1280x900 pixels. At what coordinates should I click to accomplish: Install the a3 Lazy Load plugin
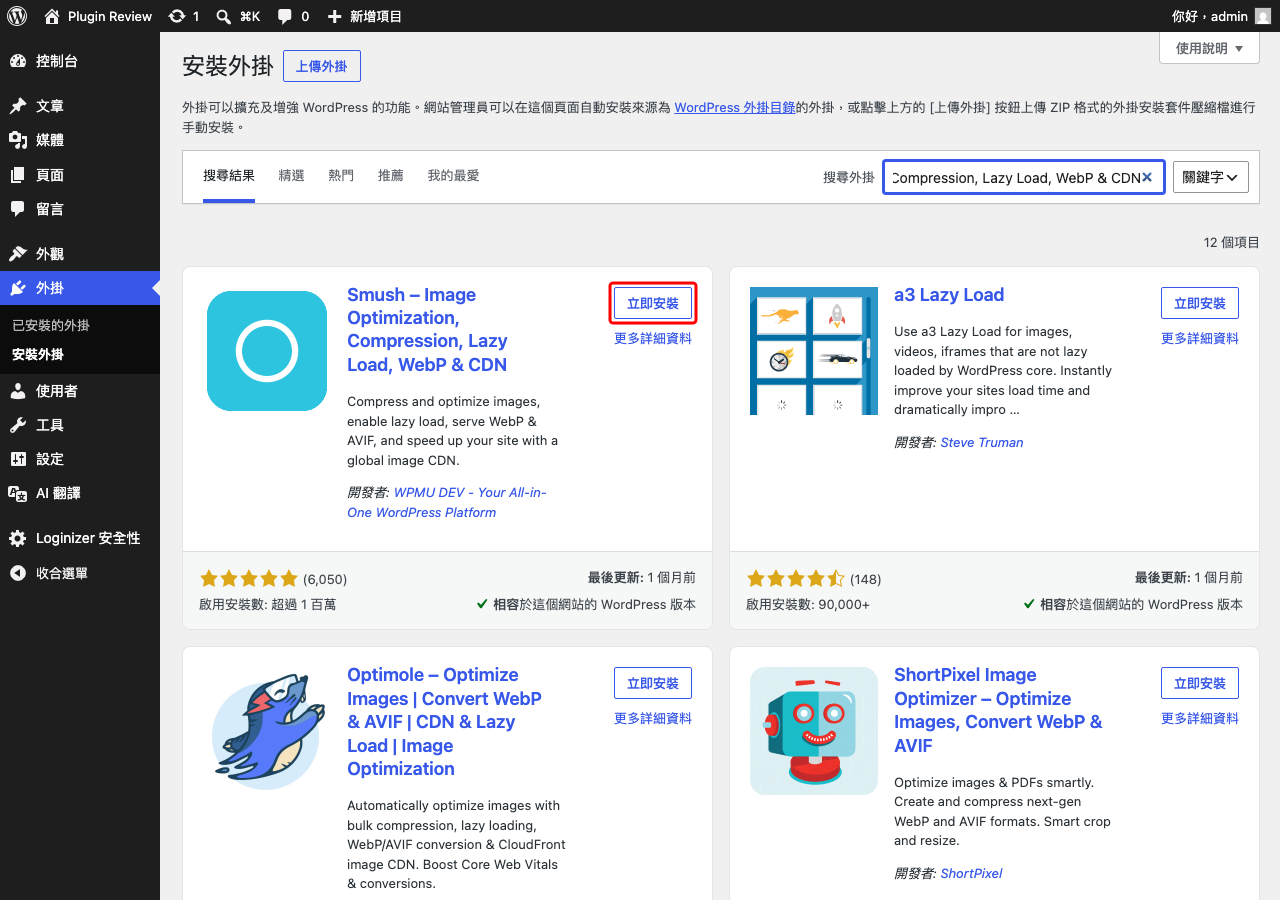click(x=1200, y=303)
